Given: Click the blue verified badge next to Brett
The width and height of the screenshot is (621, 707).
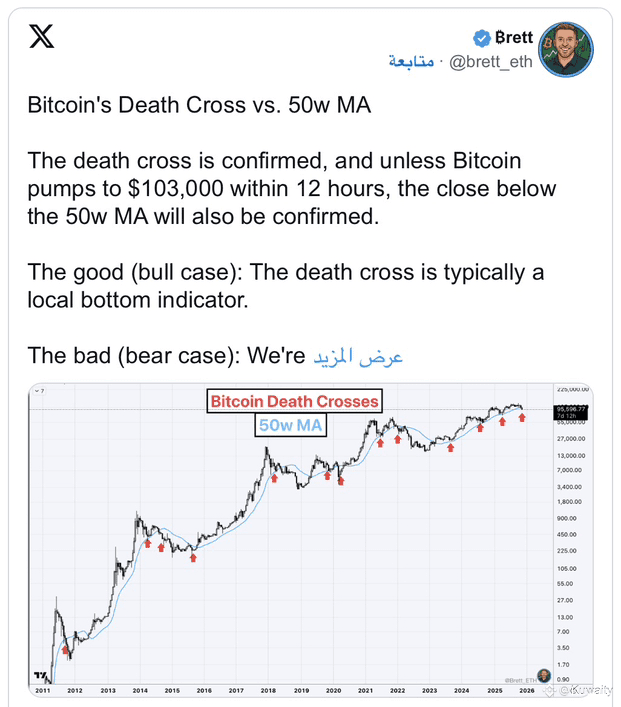Looking at the screenshot, I should click(x=481, y=38).
